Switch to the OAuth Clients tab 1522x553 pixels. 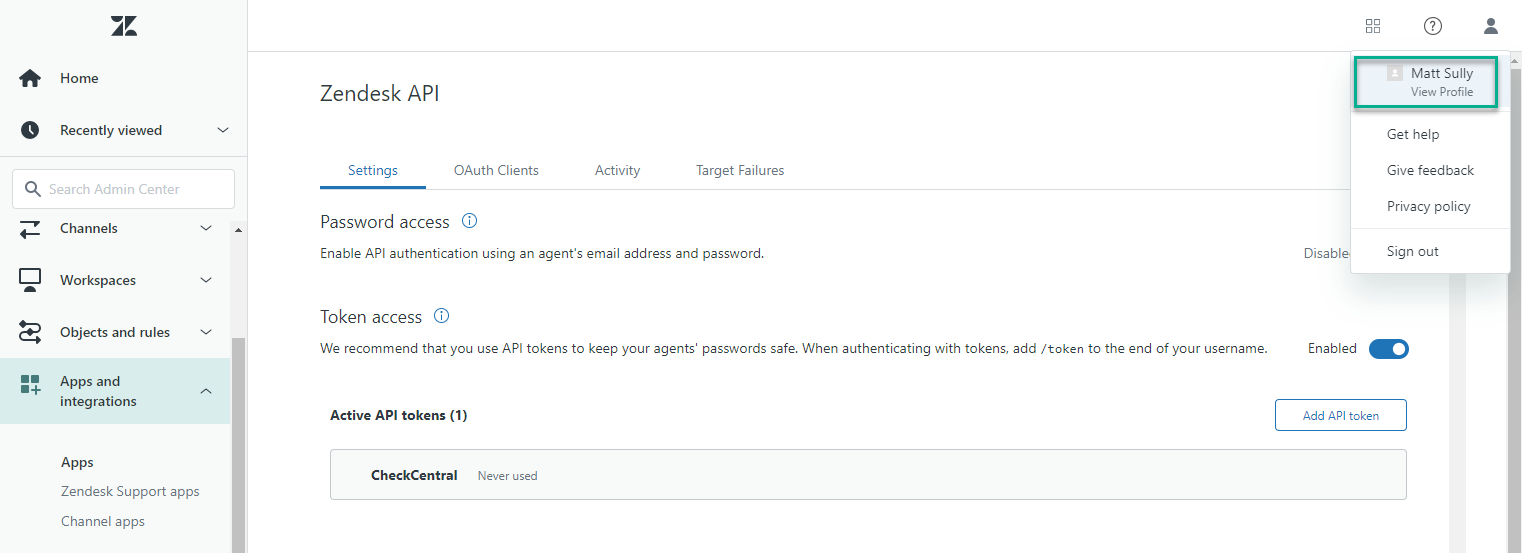[496, 170]
